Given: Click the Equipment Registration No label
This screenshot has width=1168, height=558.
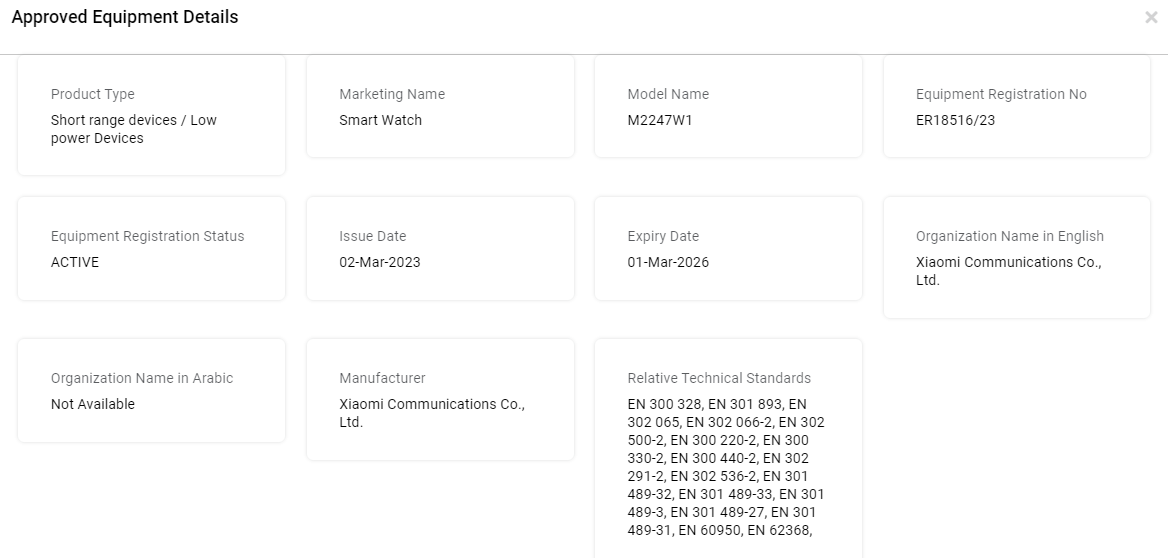Looking at the screenshot, I should click(1001, 95).
